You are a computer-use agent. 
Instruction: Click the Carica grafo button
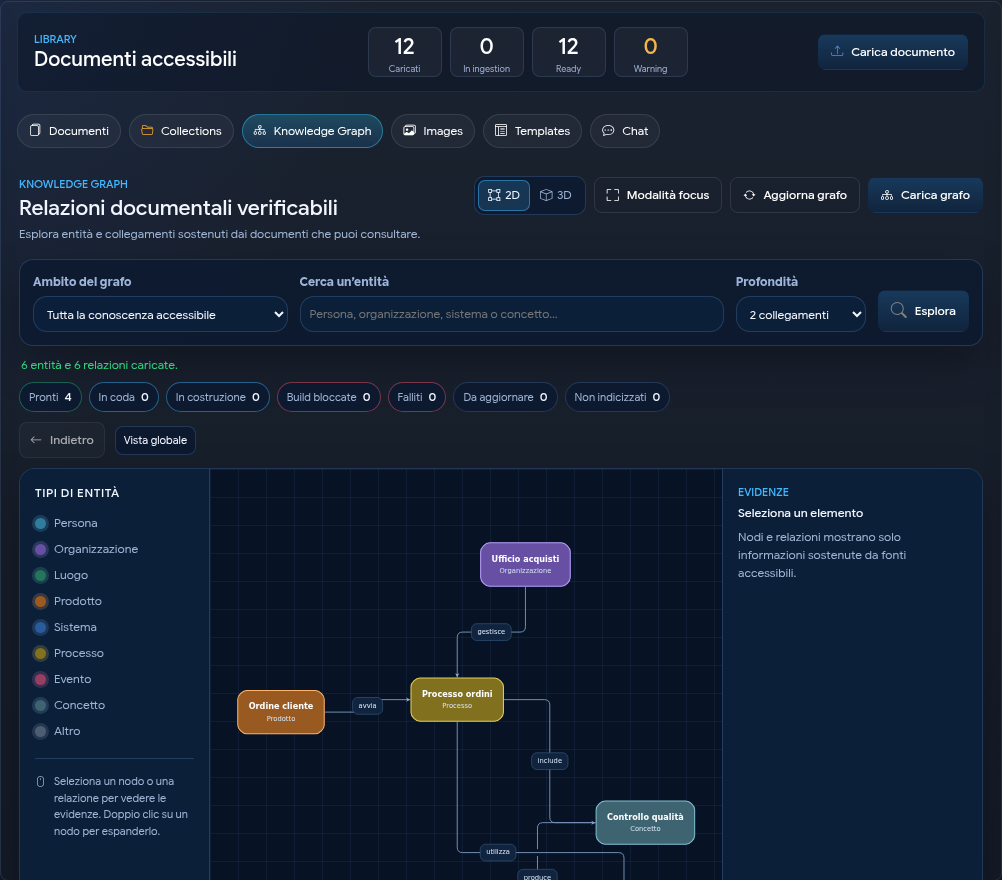point(925,195)
